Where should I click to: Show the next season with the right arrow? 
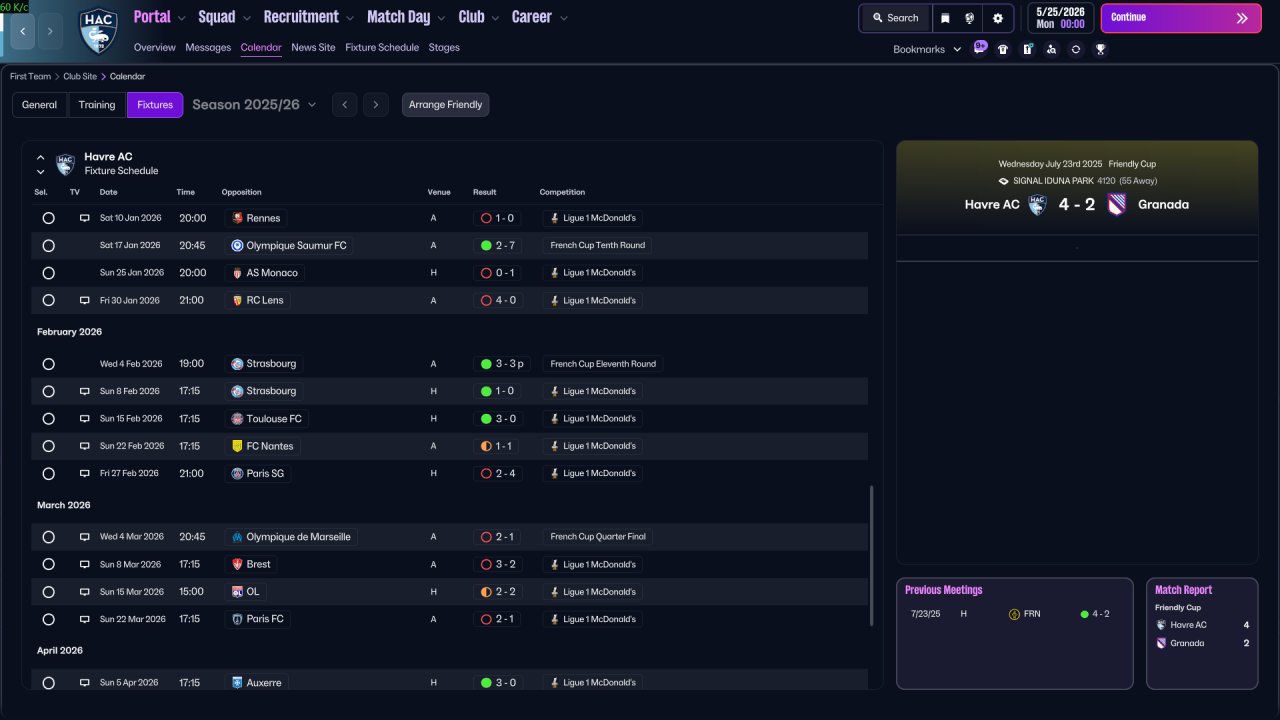pos(376,105)
